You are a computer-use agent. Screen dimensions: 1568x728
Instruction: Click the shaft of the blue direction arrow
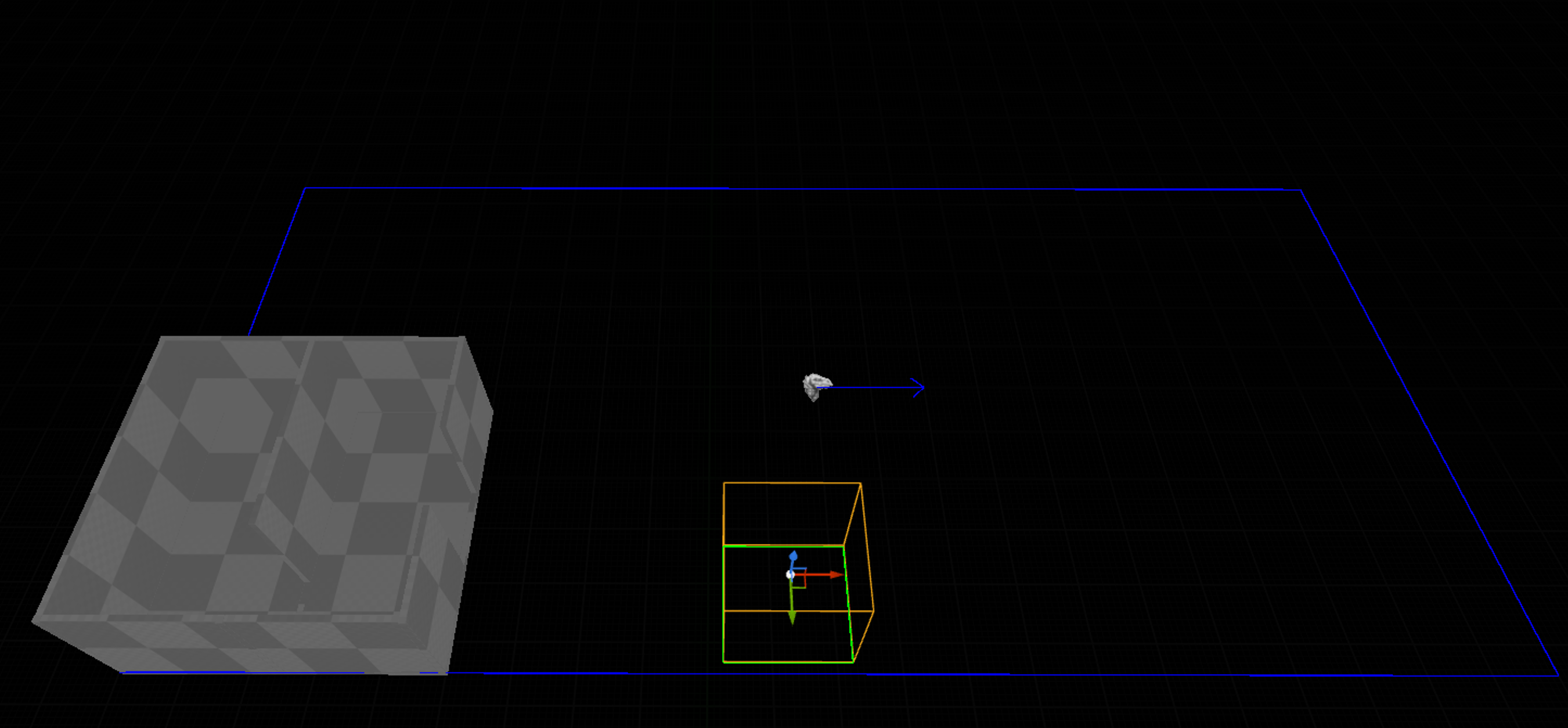point(870,387)
